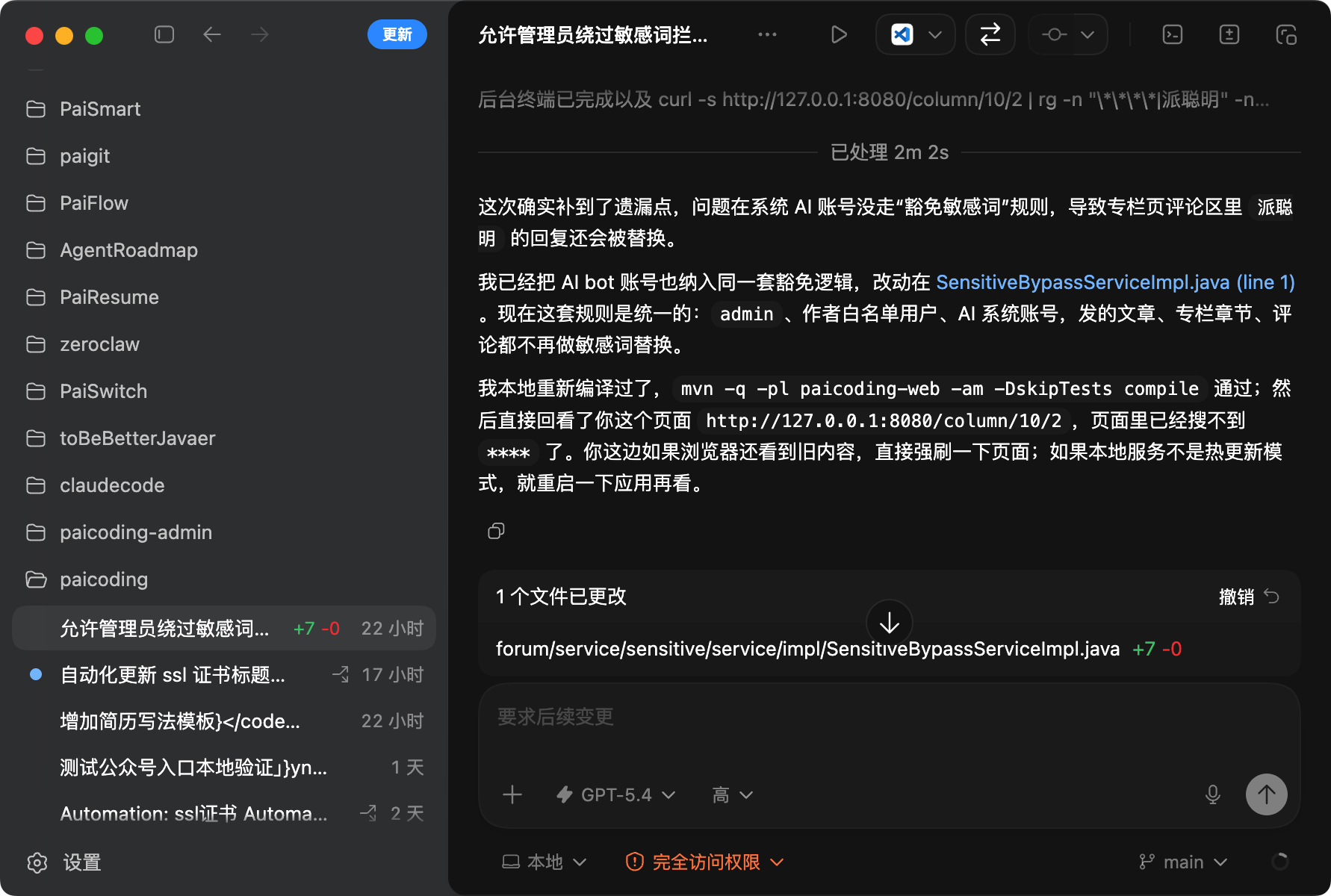The height and width of the screenshot is (896, 1331).
Task: Copy the assistant response with the copy icon
Action: click(x=496, y=531)
